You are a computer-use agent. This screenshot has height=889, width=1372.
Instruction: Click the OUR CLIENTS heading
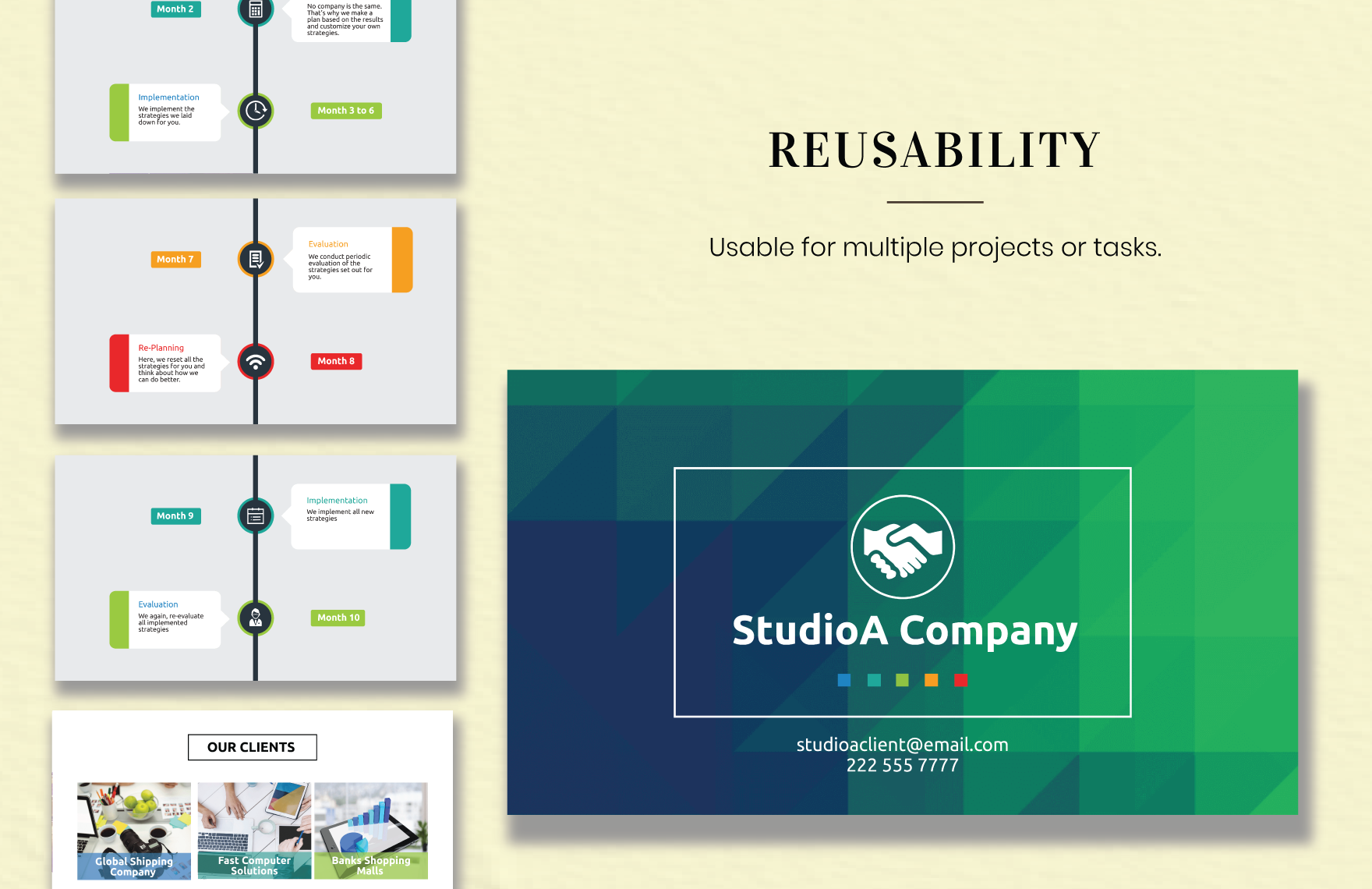(x=251, y=746)
